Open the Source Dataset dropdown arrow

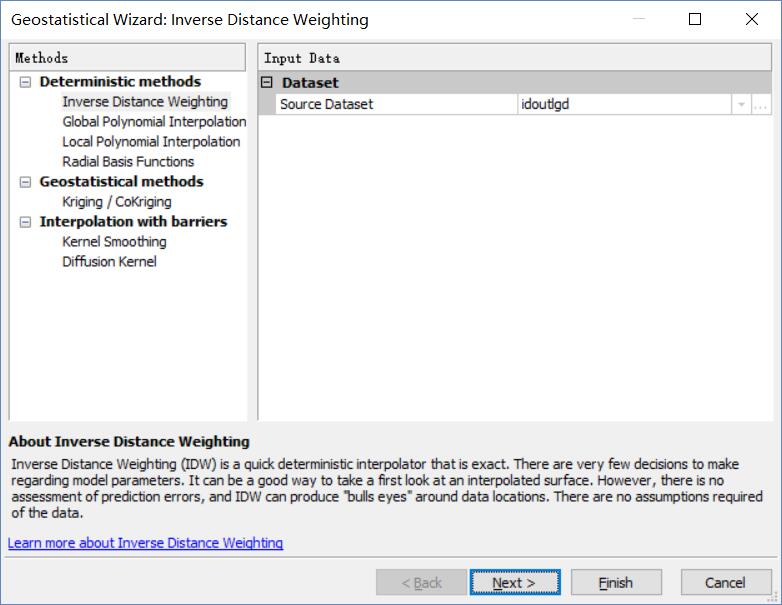[x=741, y=105]
